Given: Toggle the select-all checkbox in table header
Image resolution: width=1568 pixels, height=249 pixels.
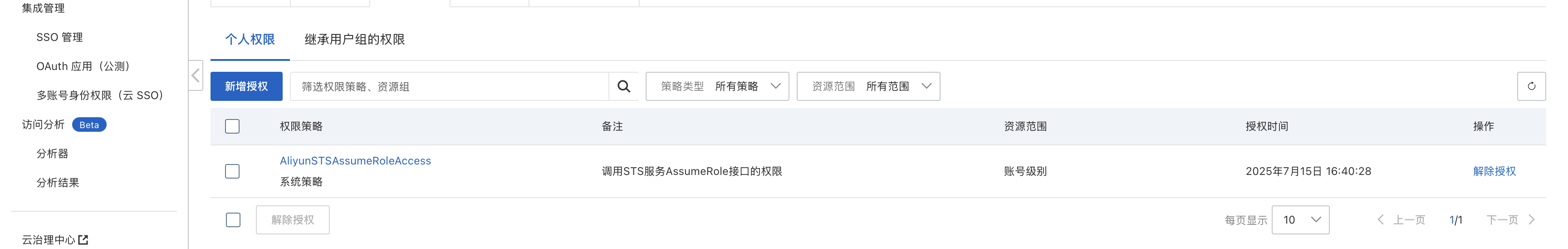Looking at the screenshot, I should pyautogui.click(x=232, y=126).
